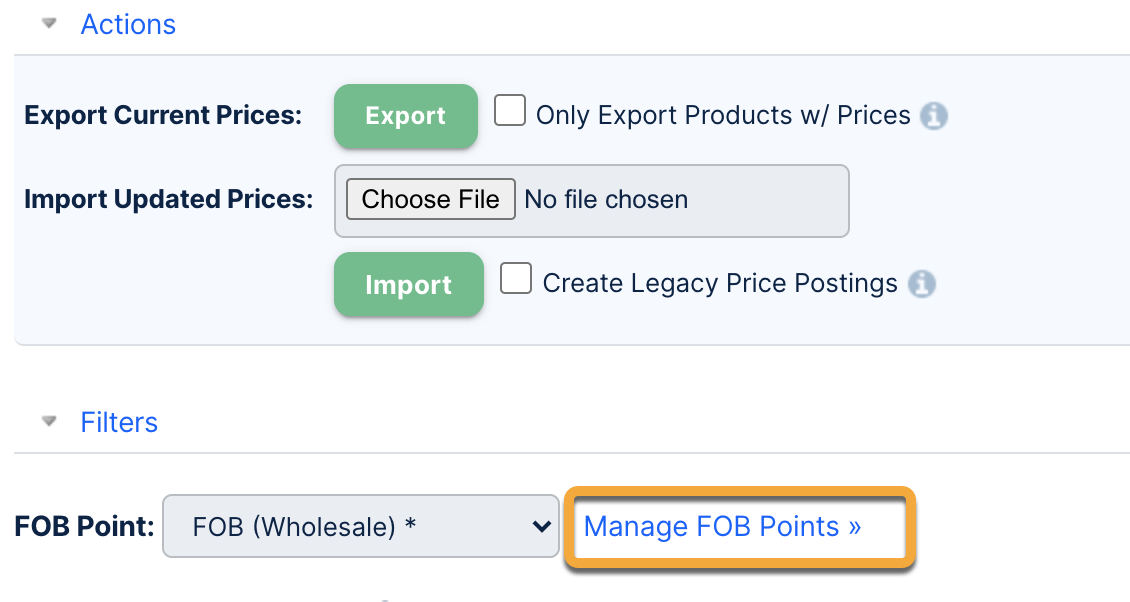
Task: Click the 'FOB Point:' field label
Action: (x=85, y=526)
